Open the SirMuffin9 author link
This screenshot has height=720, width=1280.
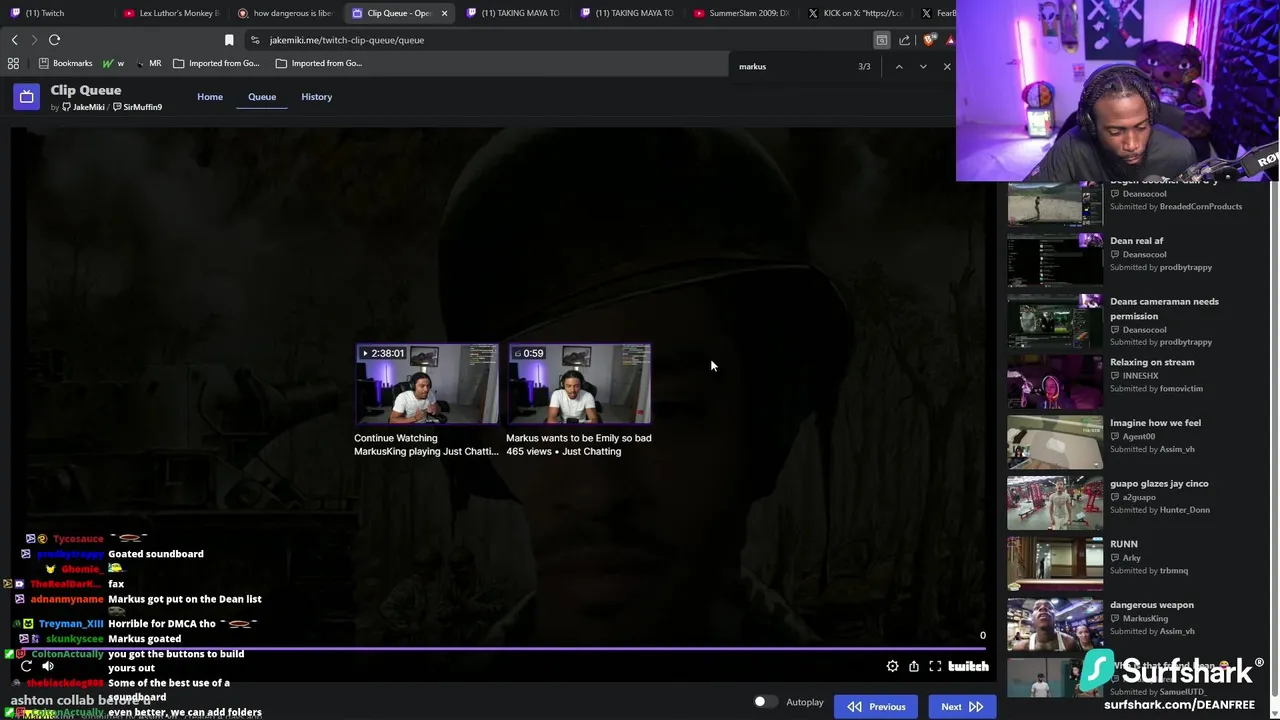137,107
